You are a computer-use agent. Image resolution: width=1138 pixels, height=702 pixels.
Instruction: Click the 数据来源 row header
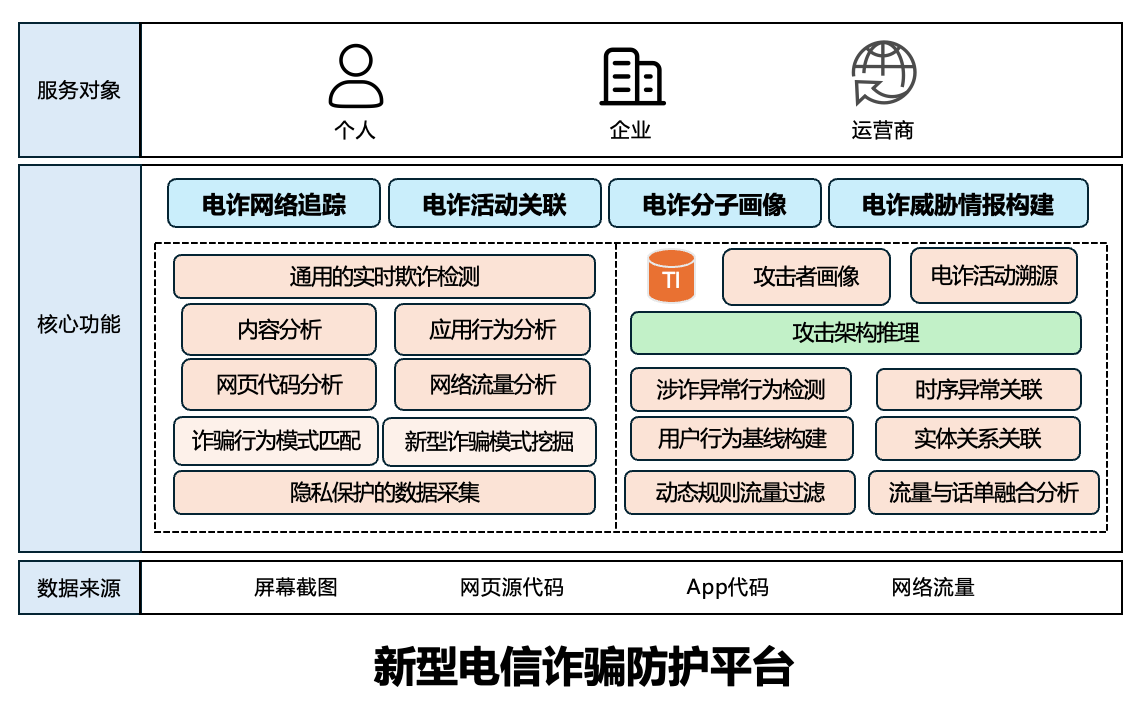click(x=79, y=587)
